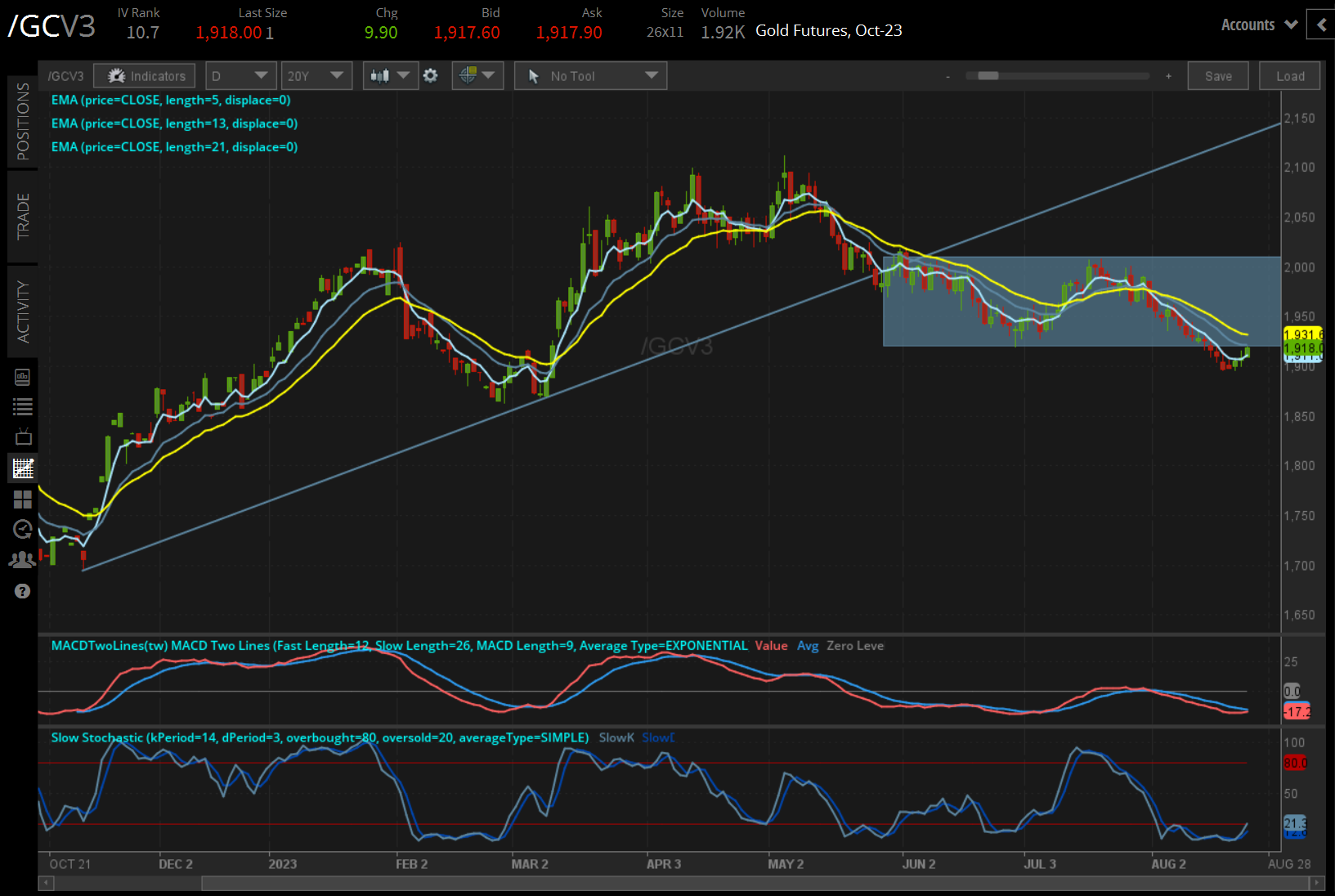Select the charts grid icon in sidebar
This screenshot has width=1335, height=896.
(23, 468)
